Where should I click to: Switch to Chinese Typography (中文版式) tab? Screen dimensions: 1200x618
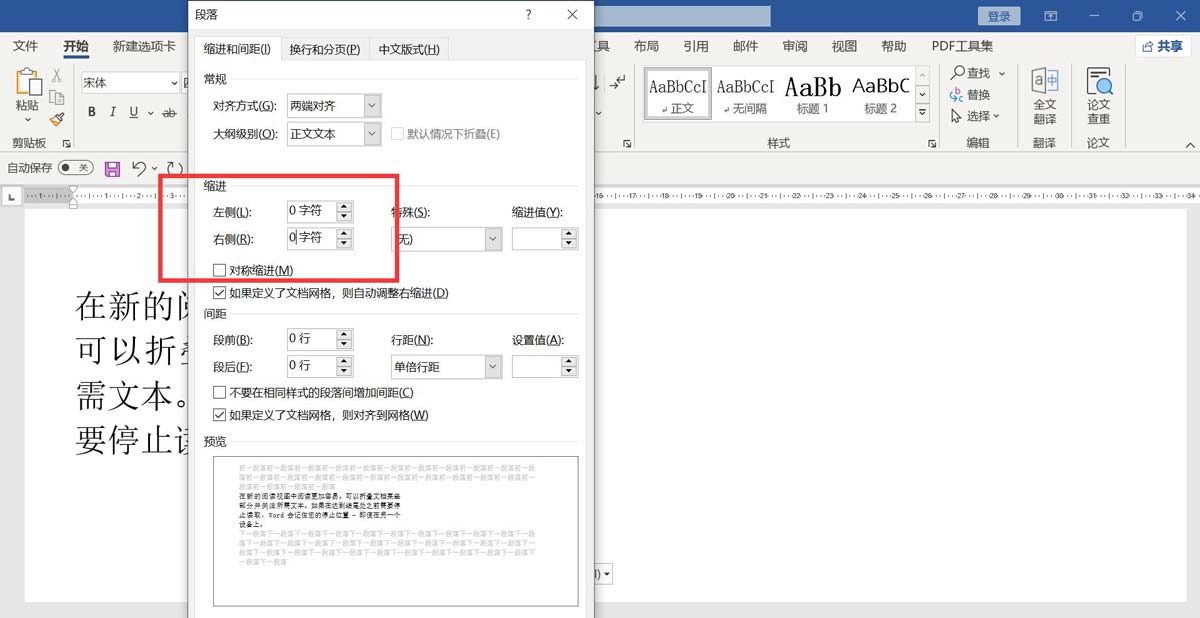coord(408,49)
